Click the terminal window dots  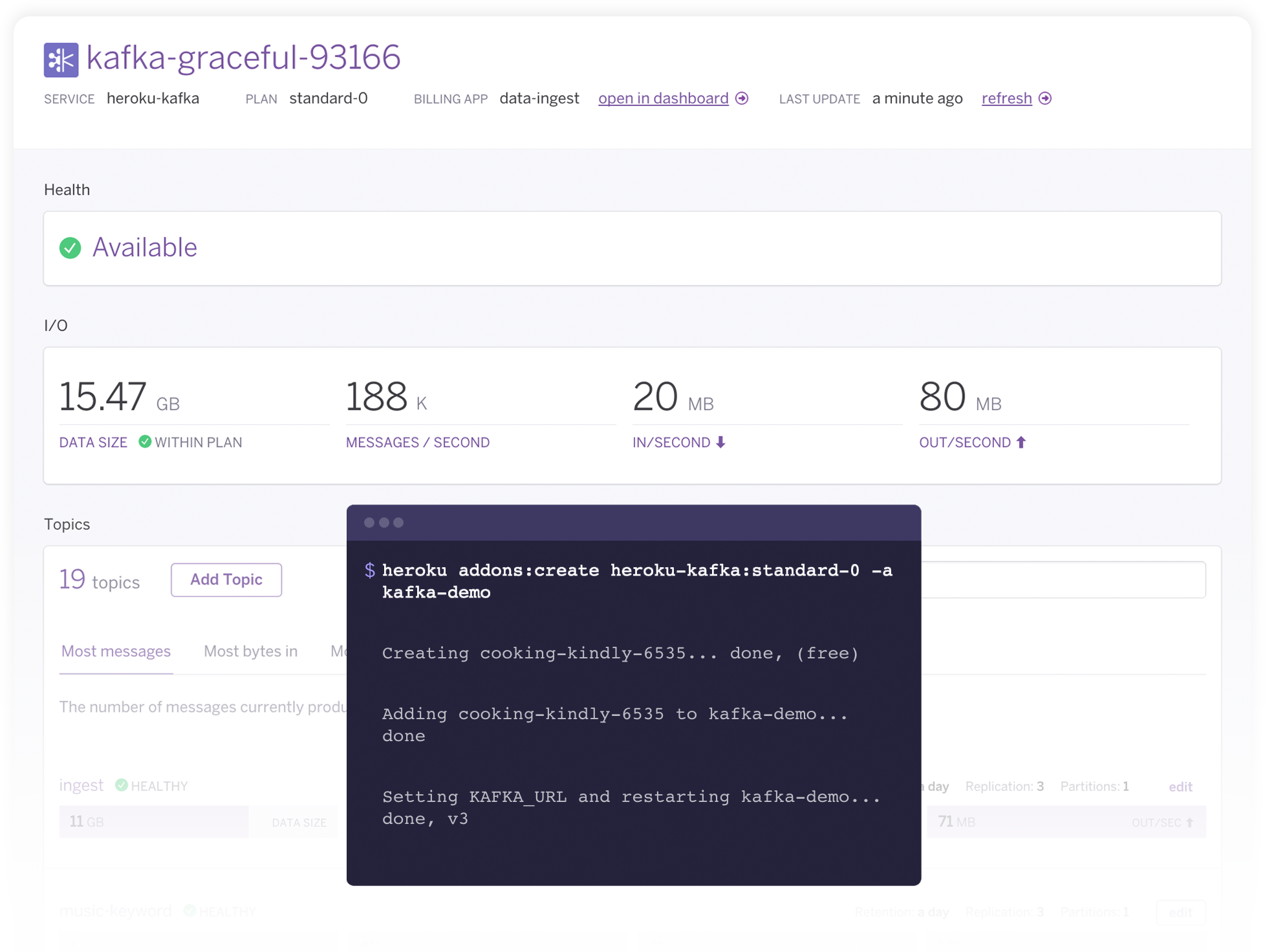click(384, 523)
